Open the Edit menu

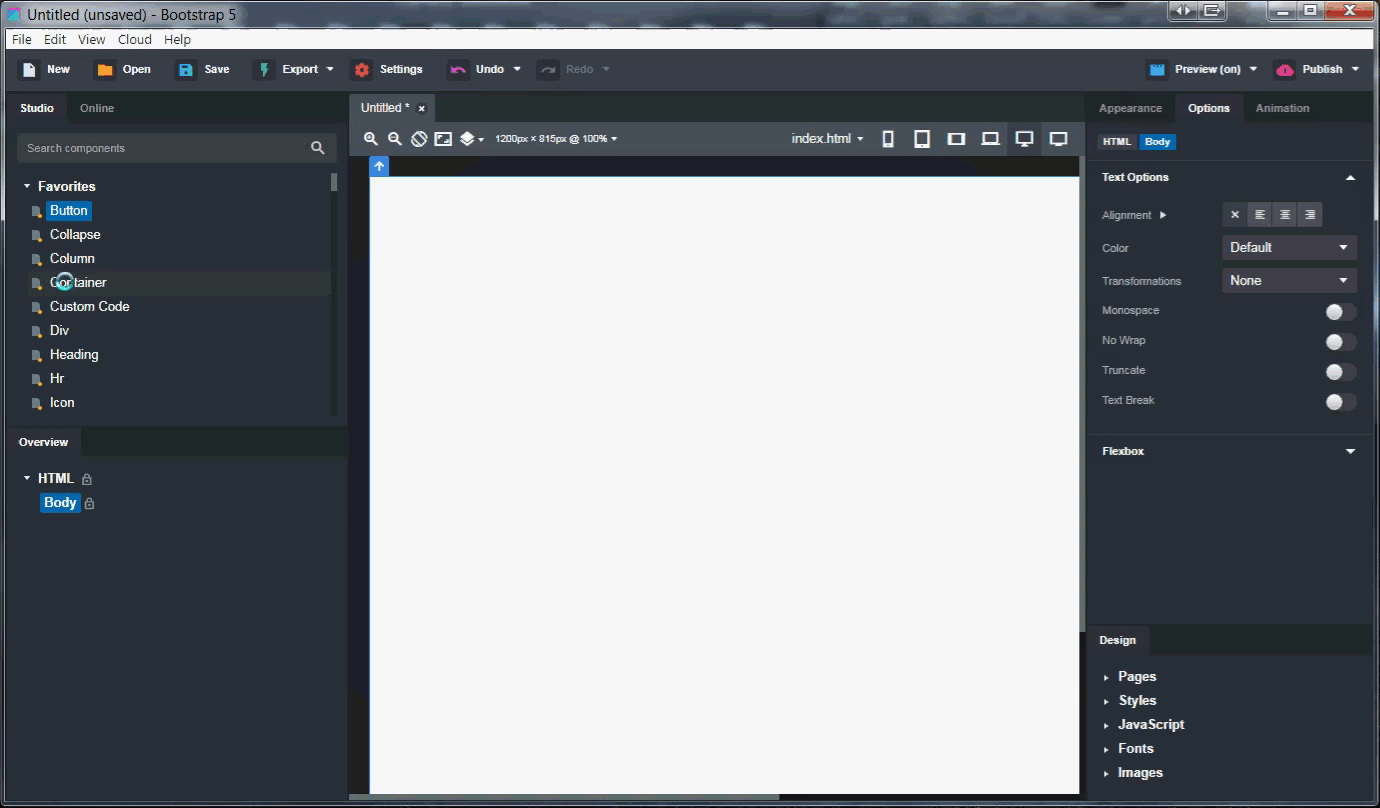pos(55,40)
